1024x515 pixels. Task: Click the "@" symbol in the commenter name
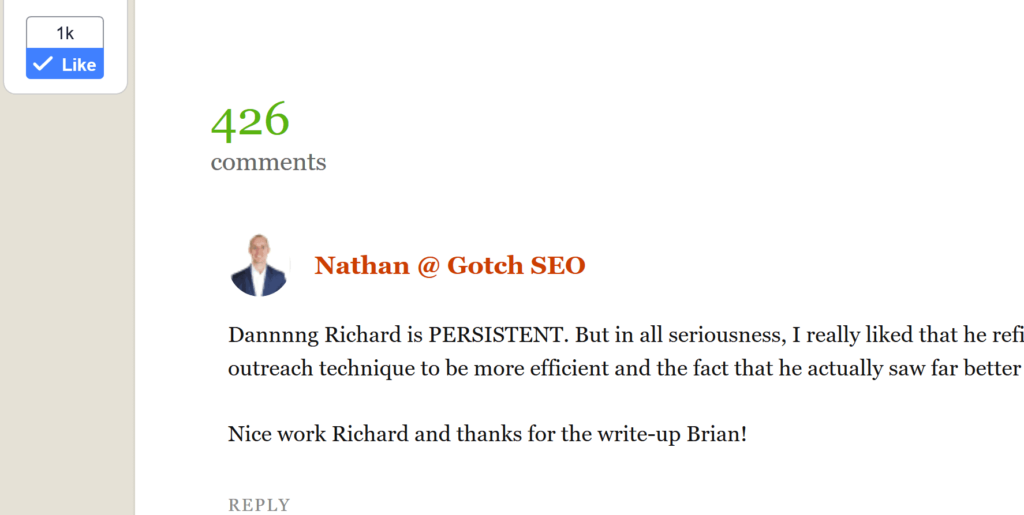pos(428,265)
